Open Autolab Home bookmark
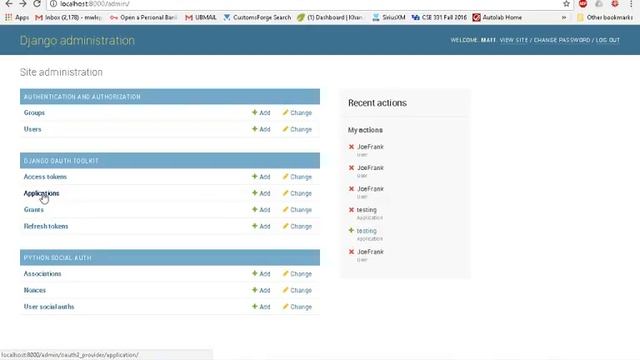This screenshot has height=360, width=640. pos(497,18)
